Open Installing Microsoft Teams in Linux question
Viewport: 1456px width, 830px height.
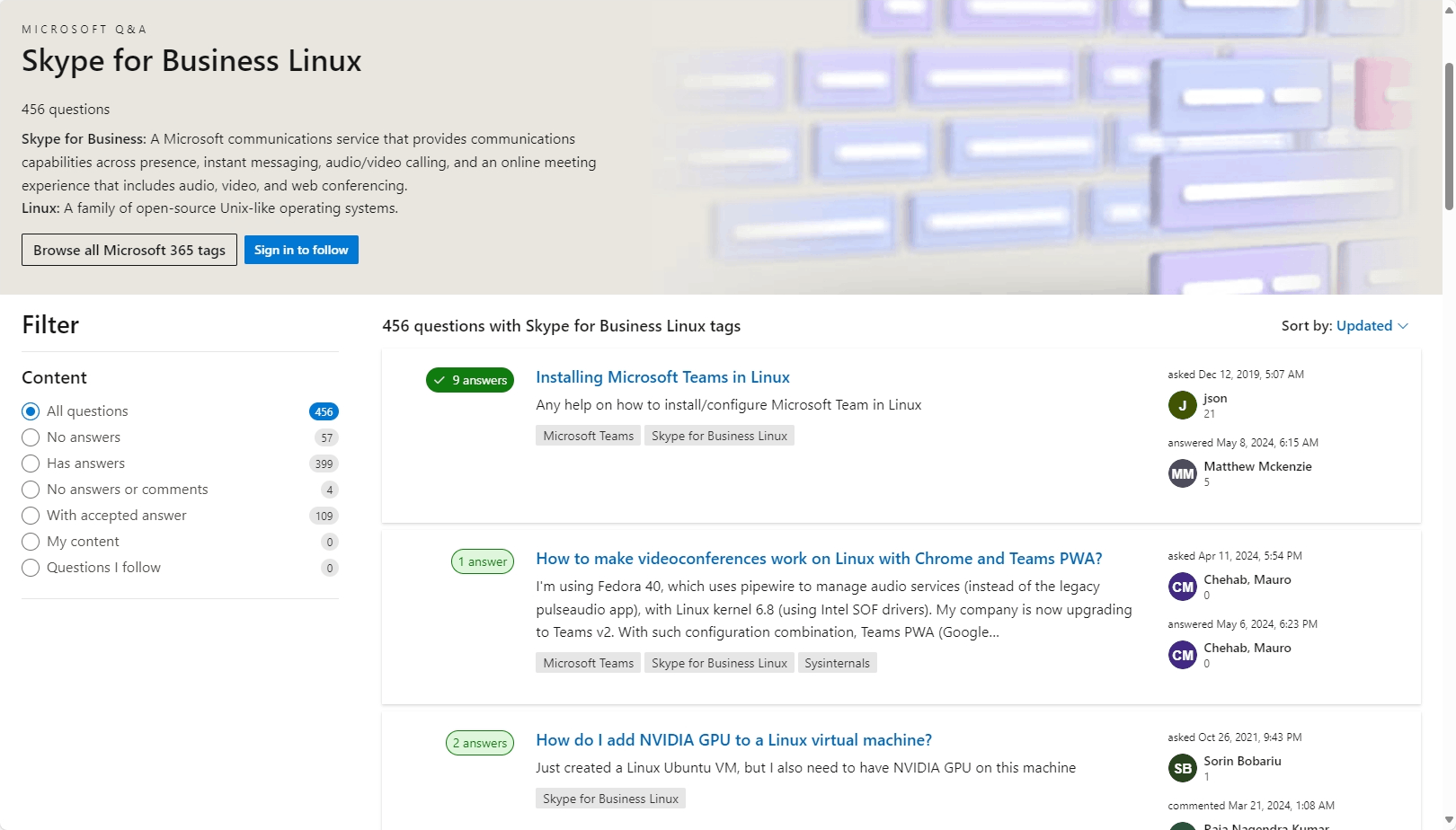coord(661,376)
